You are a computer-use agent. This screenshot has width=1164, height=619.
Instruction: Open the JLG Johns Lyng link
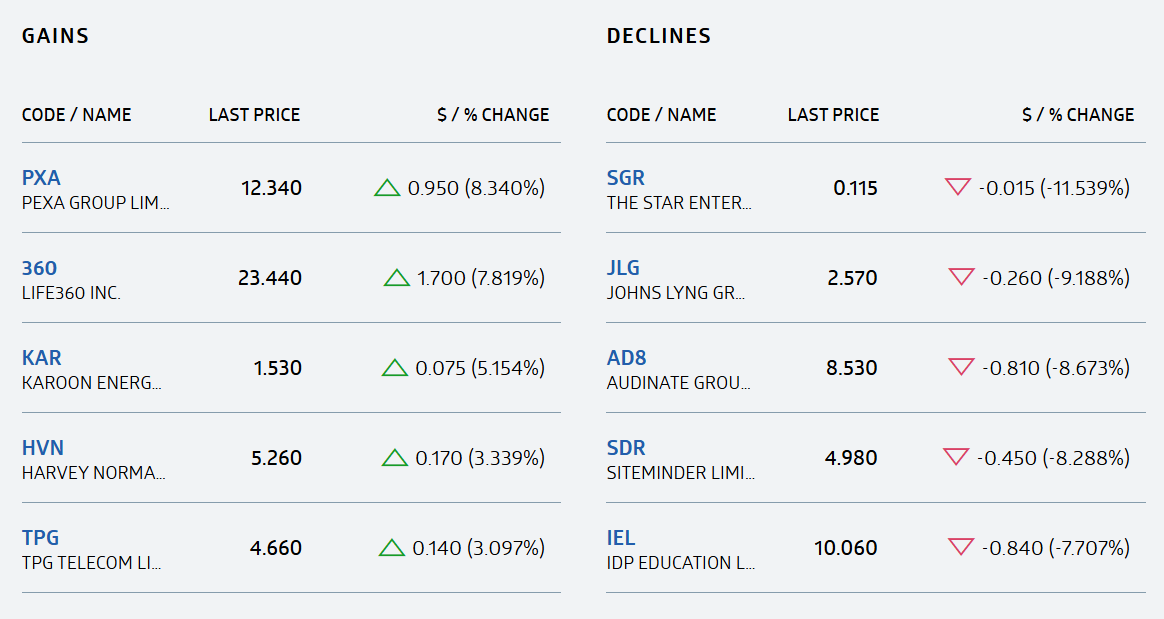tap(623, 268)
